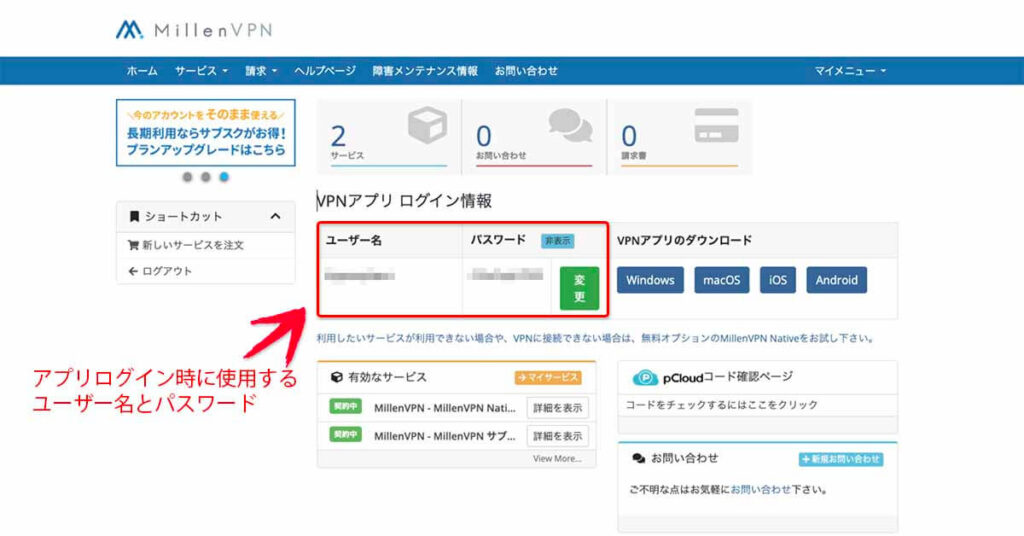Click the pCloud logo icon
The width and height of the screenshot is (1024, 536).
[x=645, y=377]
